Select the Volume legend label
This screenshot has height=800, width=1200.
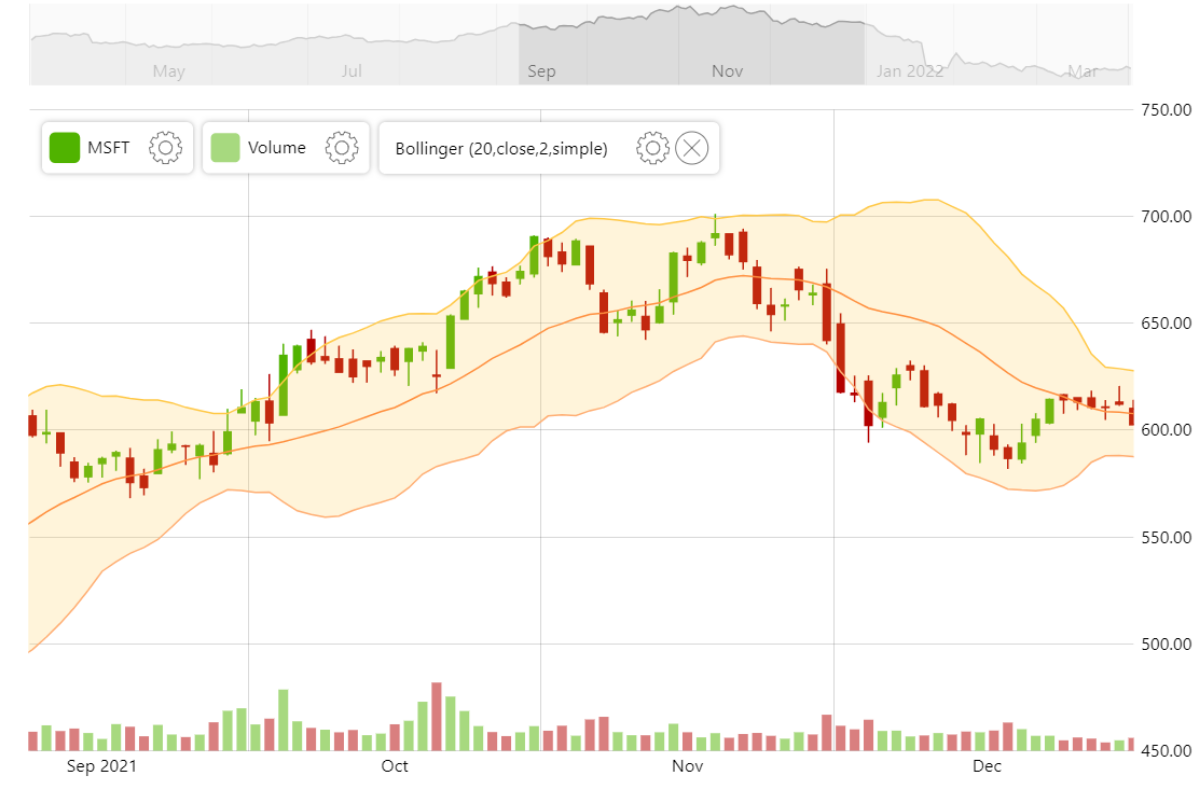pyautogui.click(x=277, y=148)
